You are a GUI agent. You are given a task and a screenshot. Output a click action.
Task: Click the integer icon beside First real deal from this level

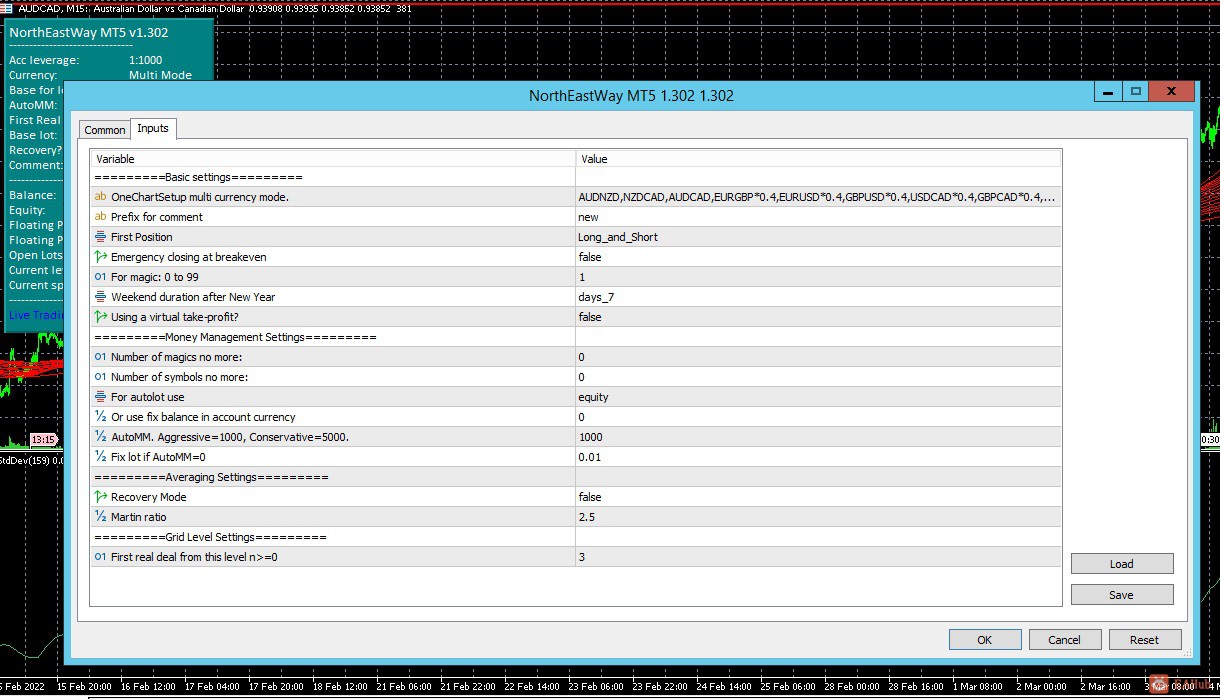click(x=100, y=557)
